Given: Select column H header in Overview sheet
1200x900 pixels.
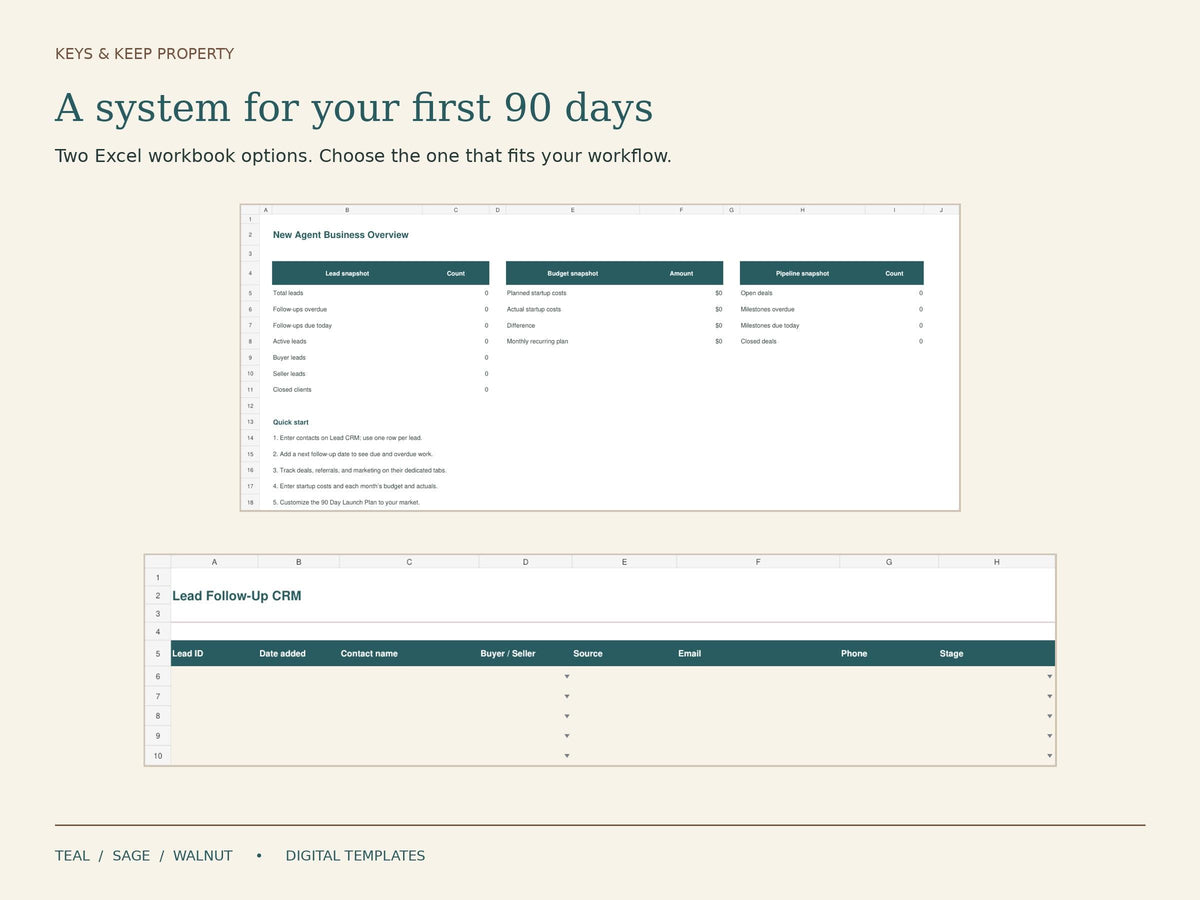Looking at the screenshot, I should tap(802, 210).
